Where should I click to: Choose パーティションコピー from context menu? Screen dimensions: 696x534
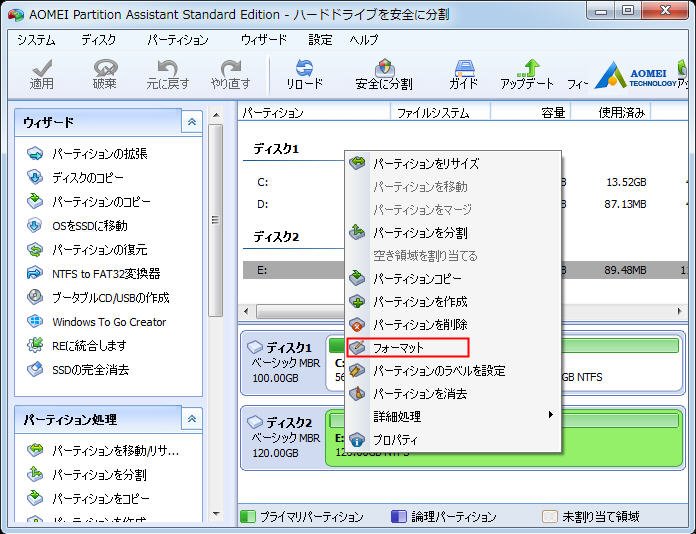click(x=453, y=279)
